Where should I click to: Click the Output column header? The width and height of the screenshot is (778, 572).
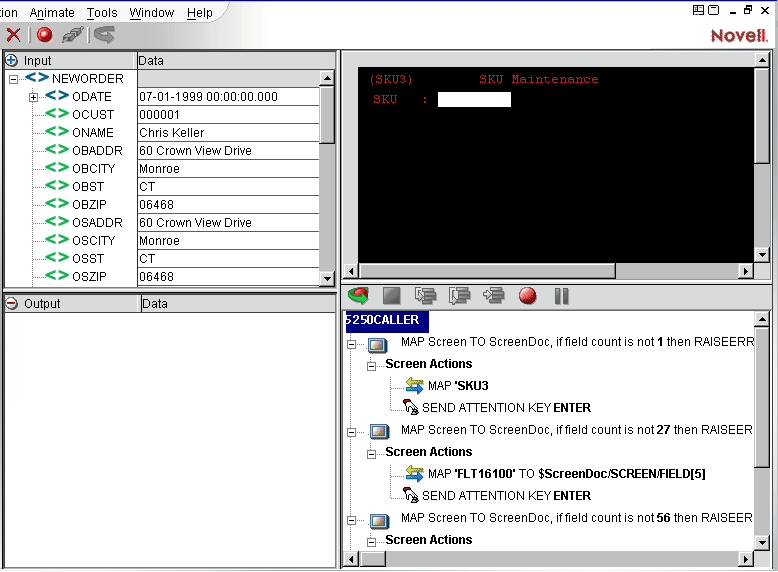point(71,304)
